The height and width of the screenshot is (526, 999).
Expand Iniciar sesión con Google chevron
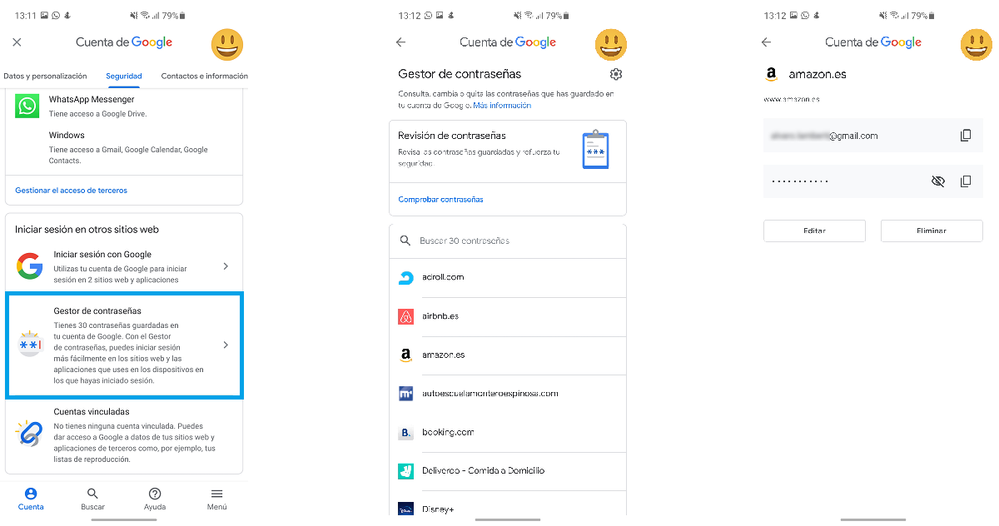226,266
